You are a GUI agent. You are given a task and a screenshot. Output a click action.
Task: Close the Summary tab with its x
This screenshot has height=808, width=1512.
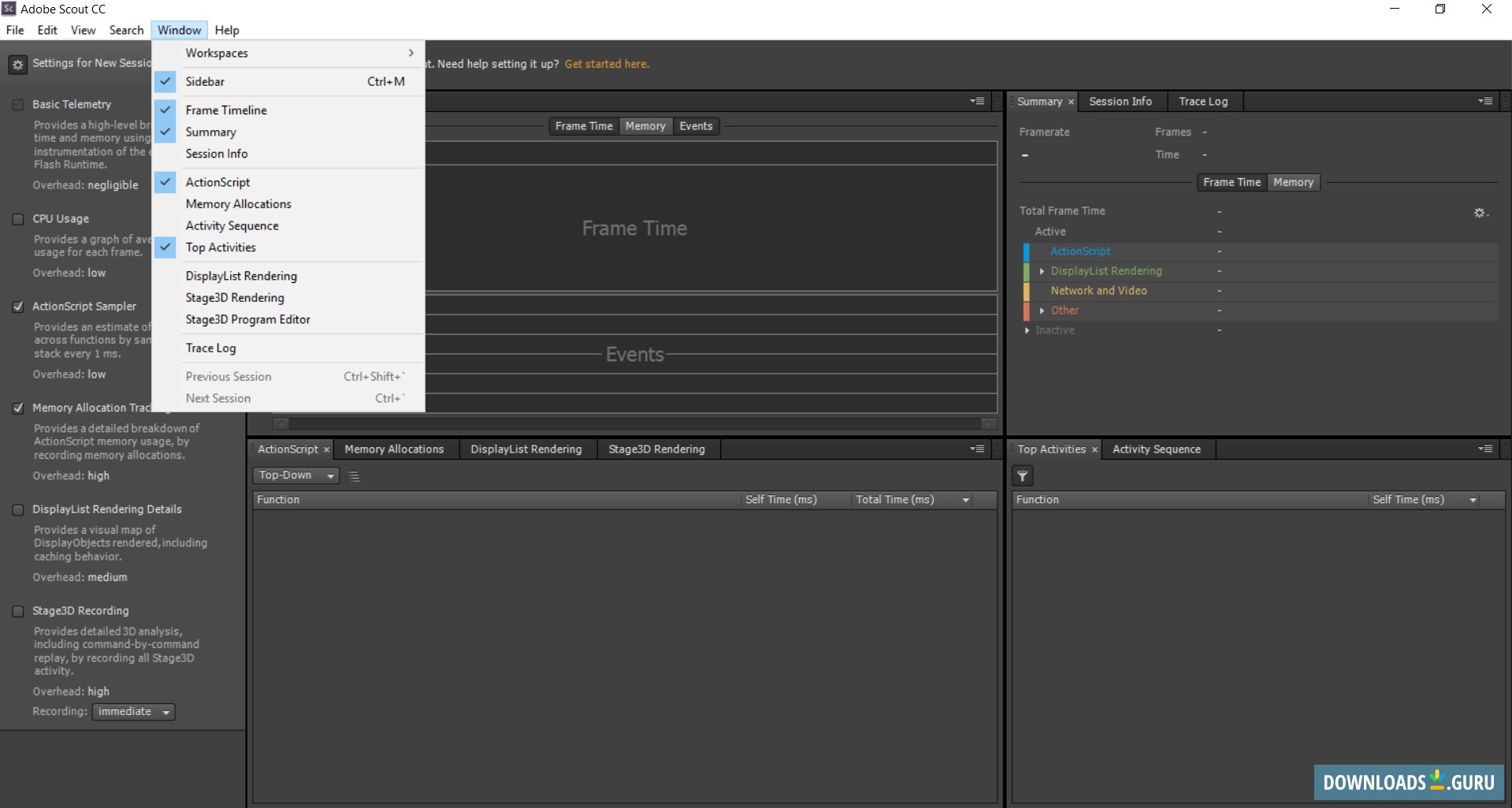pyautogui.click(x=1071, y=102)
